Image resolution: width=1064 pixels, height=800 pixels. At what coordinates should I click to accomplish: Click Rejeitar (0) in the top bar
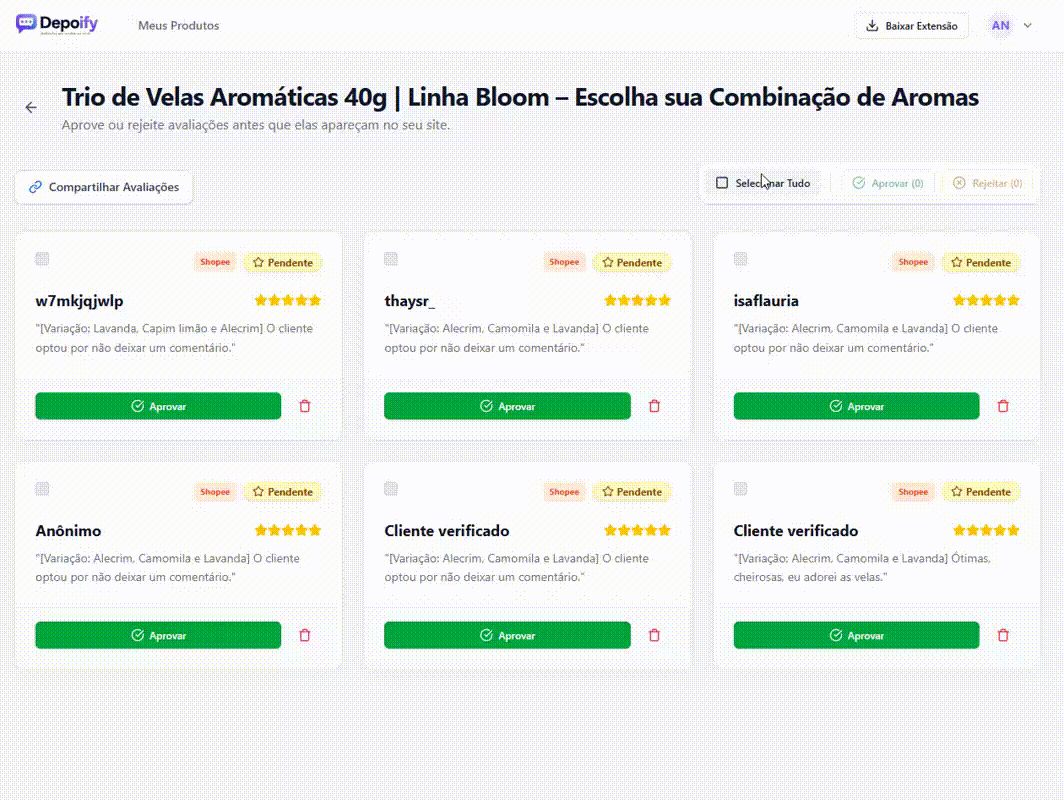988,183
